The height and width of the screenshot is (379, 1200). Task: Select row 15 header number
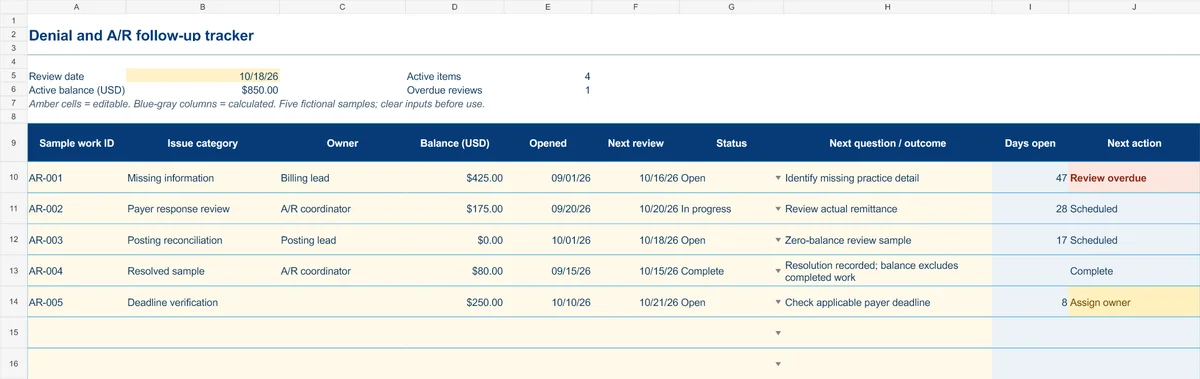[14, 333]
